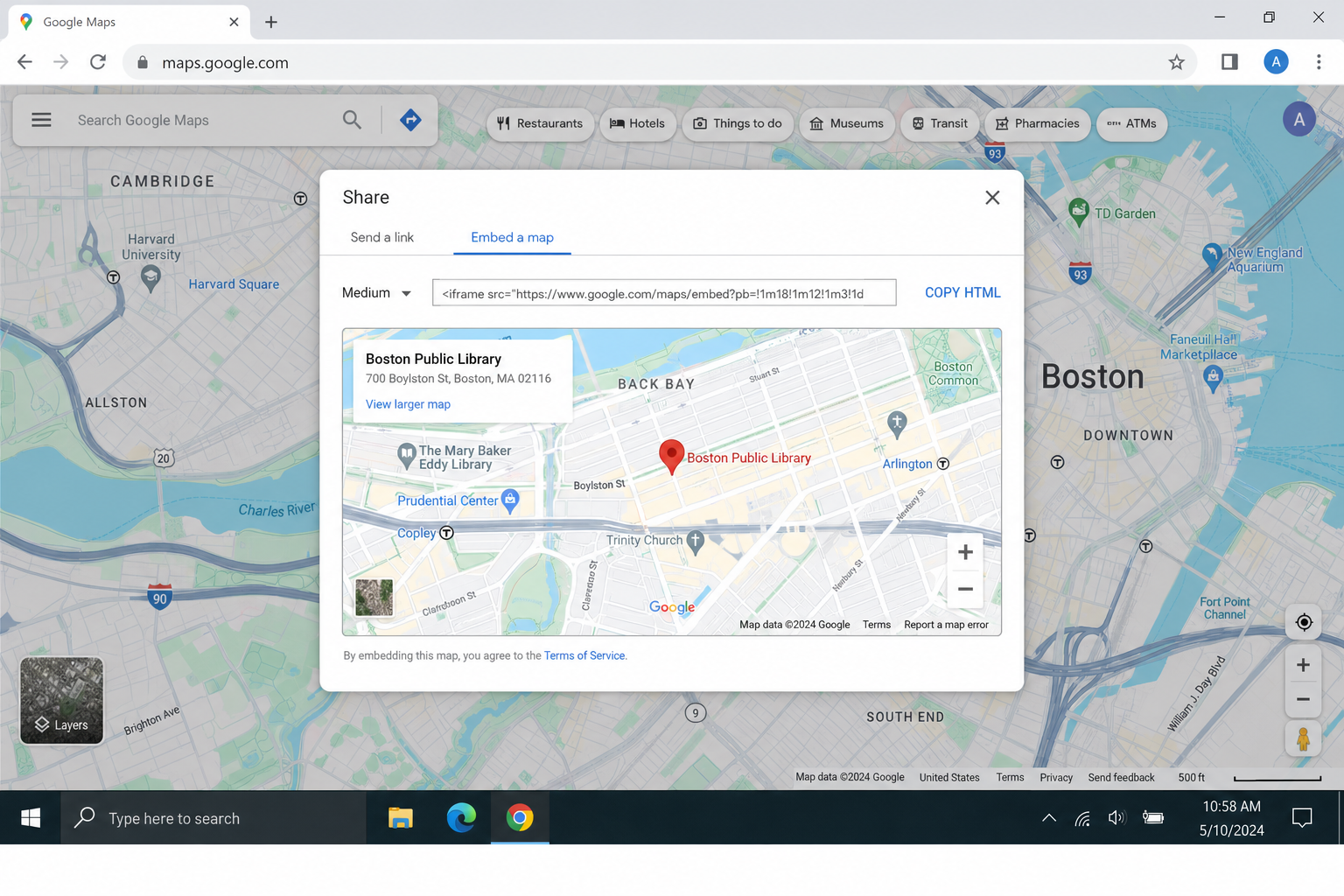The image size is (1344, 896).
Task: Select the ATMs chip
Action: [1131, 123]
